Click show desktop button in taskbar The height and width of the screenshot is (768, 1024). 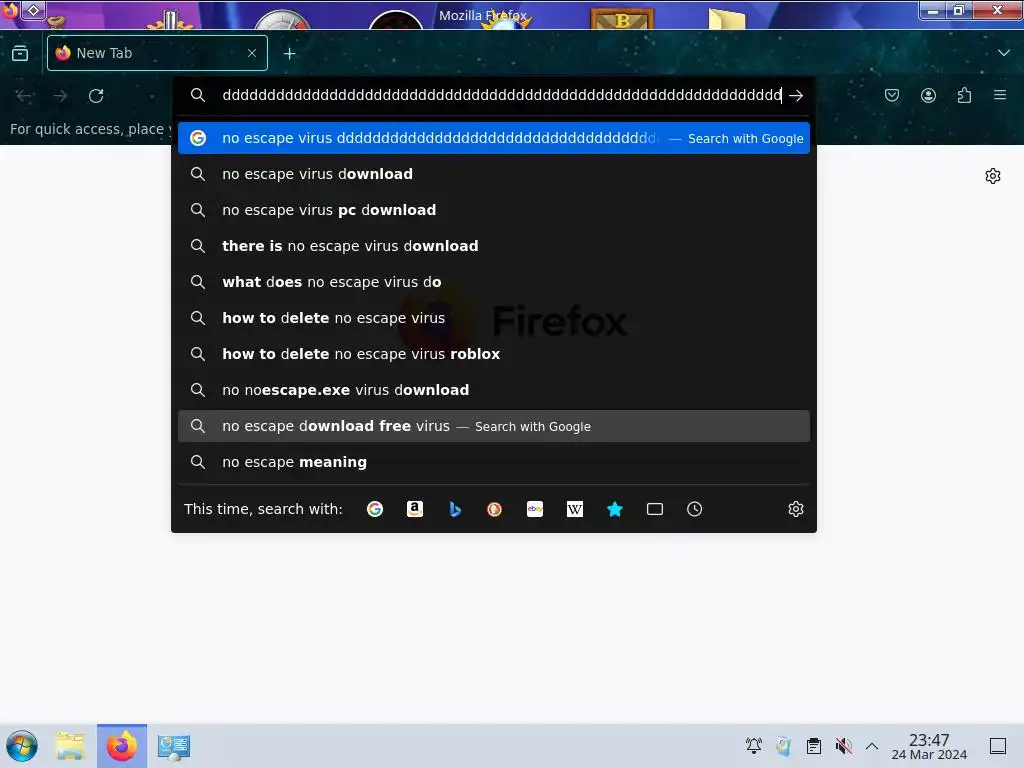click(998, 746)
